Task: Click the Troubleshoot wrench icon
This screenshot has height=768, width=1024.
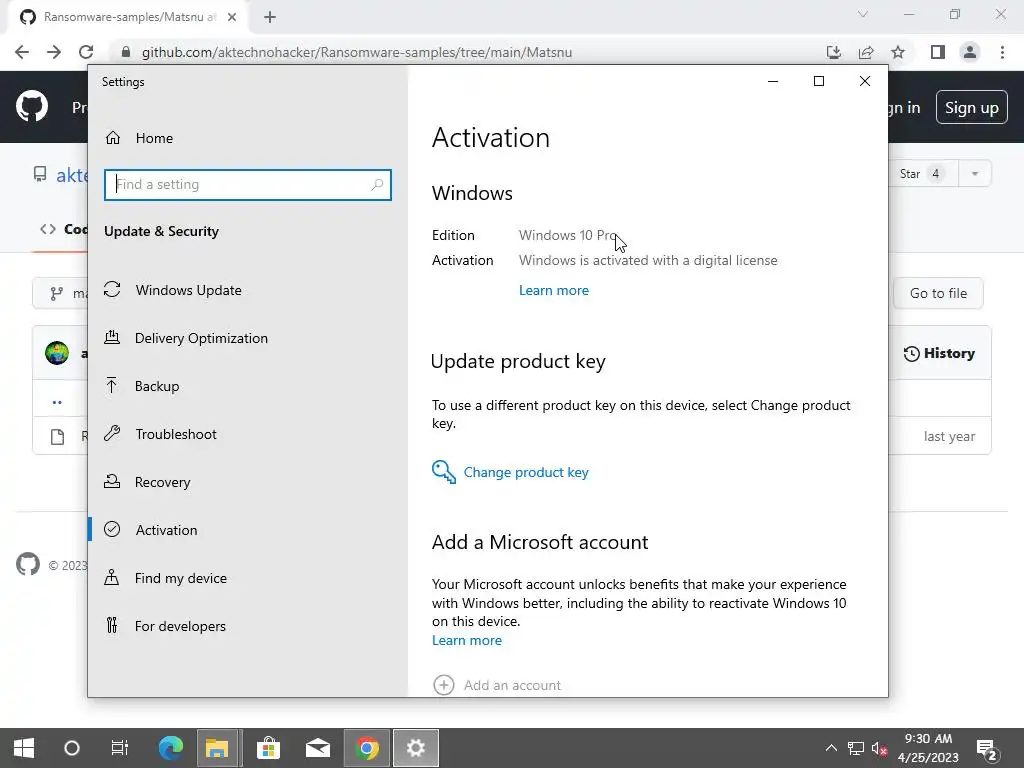Action: [112, 433]
